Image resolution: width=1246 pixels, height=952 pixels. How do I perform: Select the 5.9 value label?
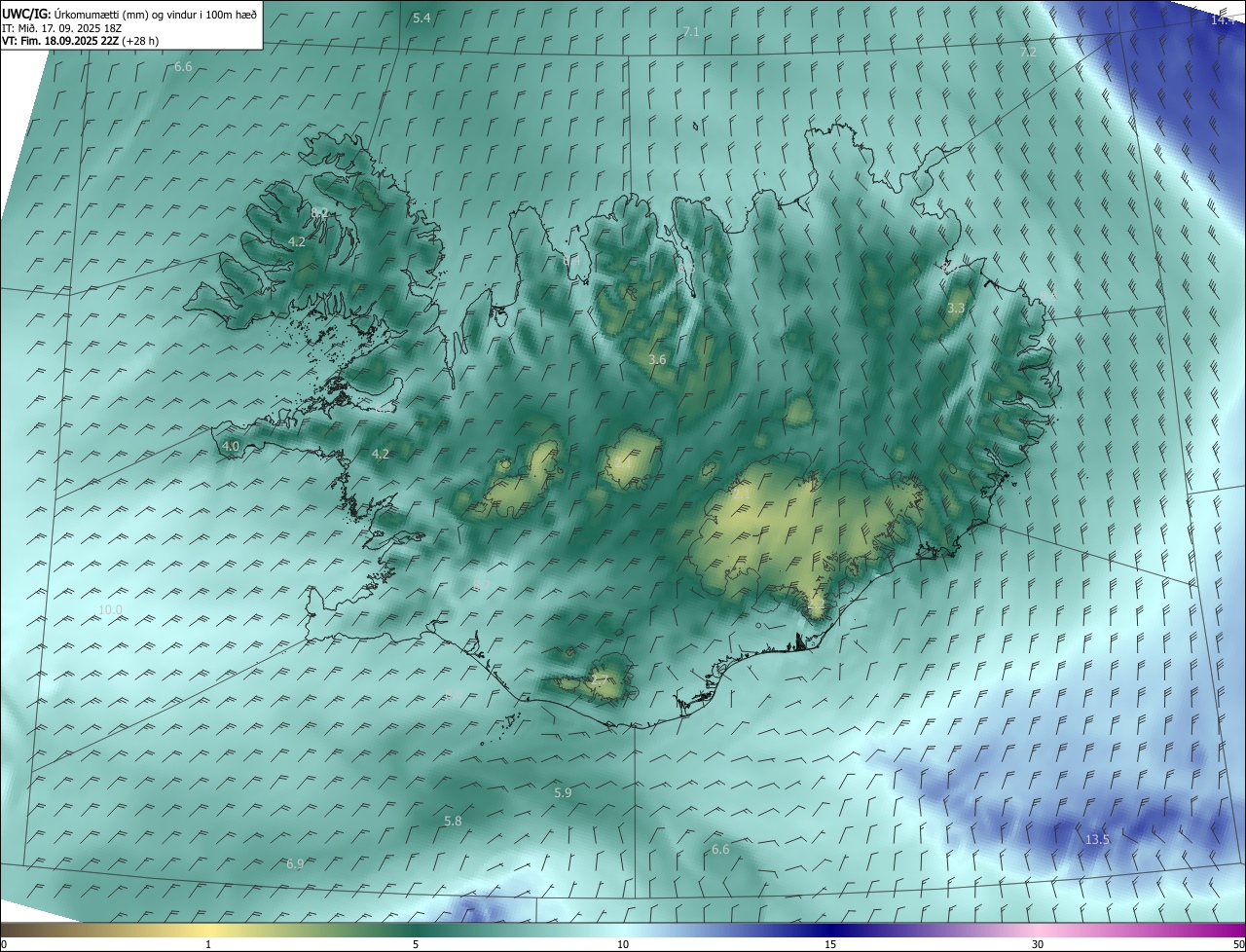coord(563,793)
